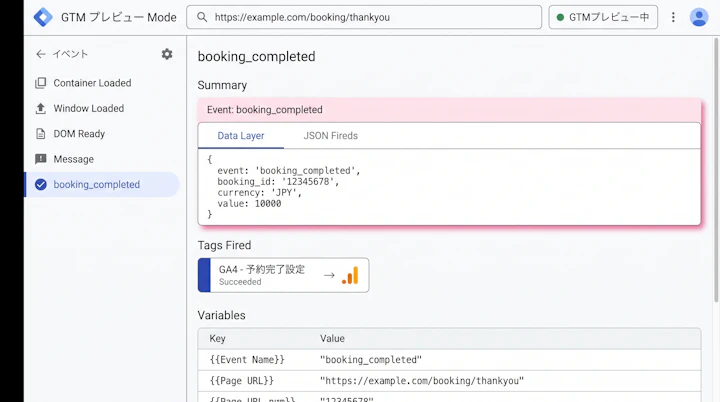This screenshot has height=402, width=720.
Task: Click the DOM Ready document icon
Action: click(x=40, y=134)
